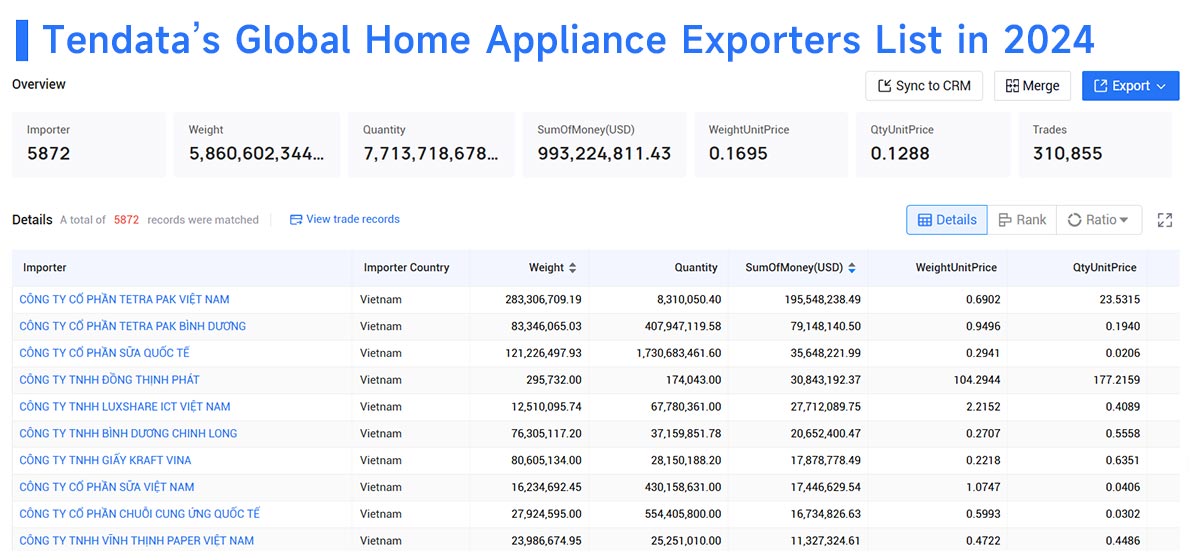Click the WeightUnitPrice card value 0.1695
The width and height of the screenshot is (1190, 560).
(738, 154)
